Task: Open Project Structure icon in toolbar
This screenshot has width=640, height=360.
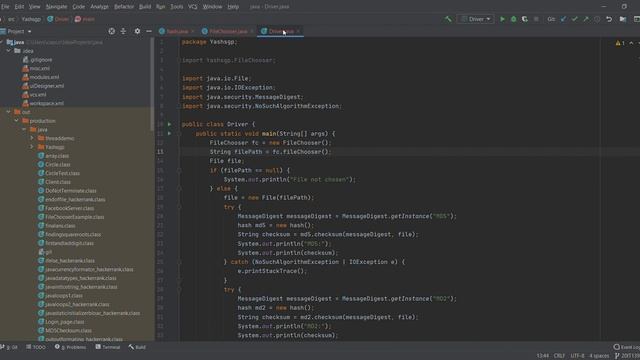Action: (x=623, y=19)
